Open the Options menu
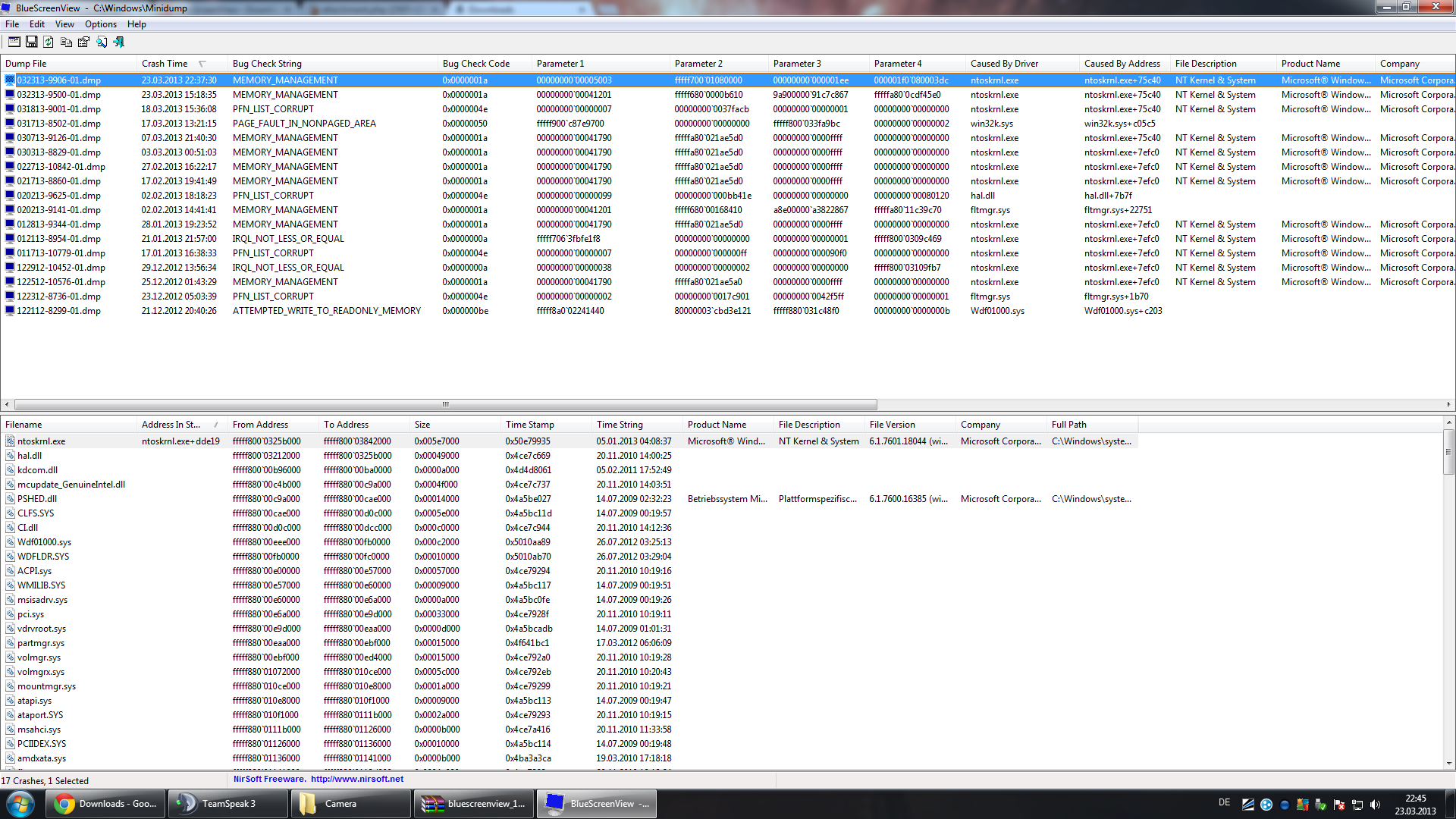This screenshot has width=1456, height=819. click(100, 24)
